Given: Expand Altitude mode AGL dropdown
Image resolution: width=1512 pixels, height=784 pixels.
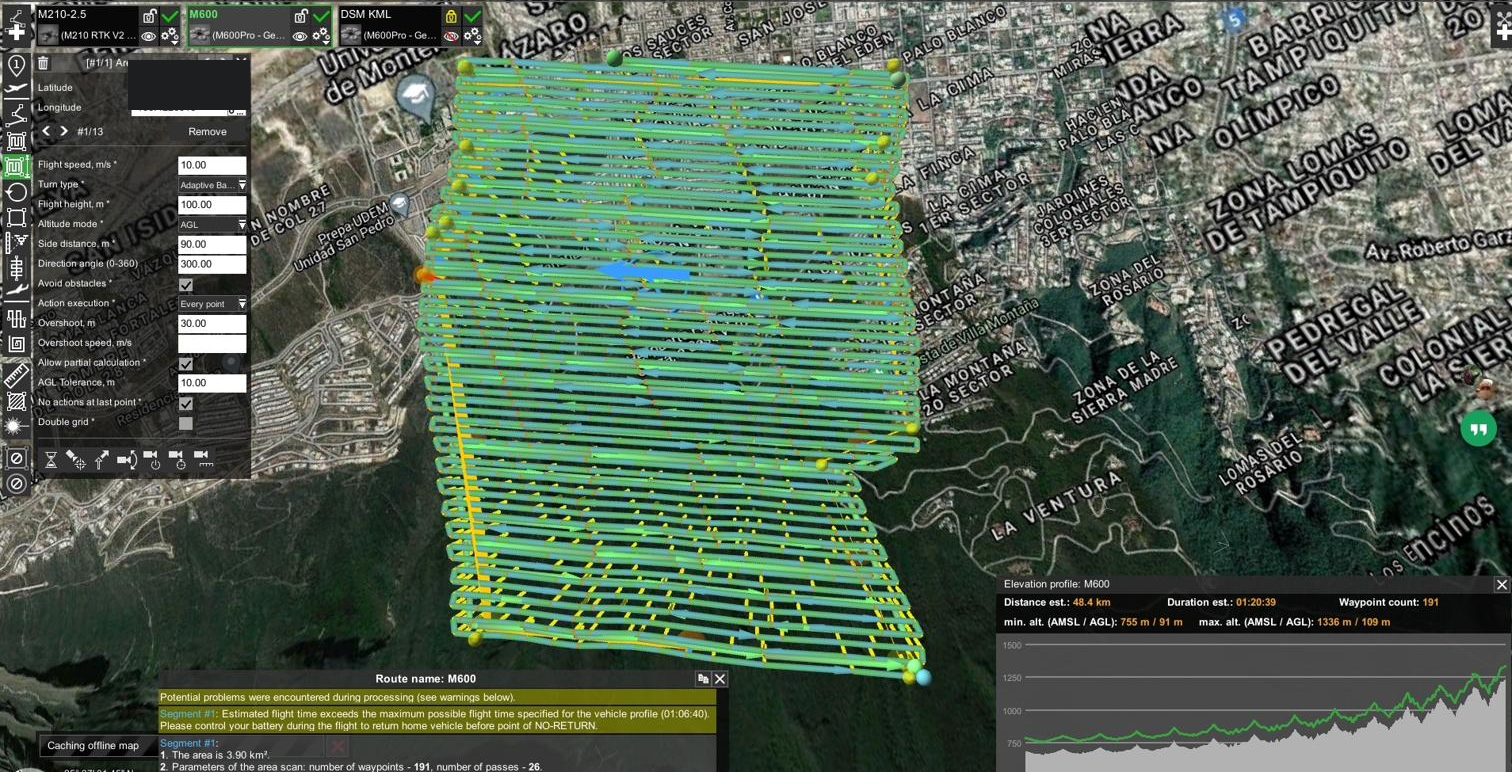Looking at the screenshot, I should click(212, 225).
